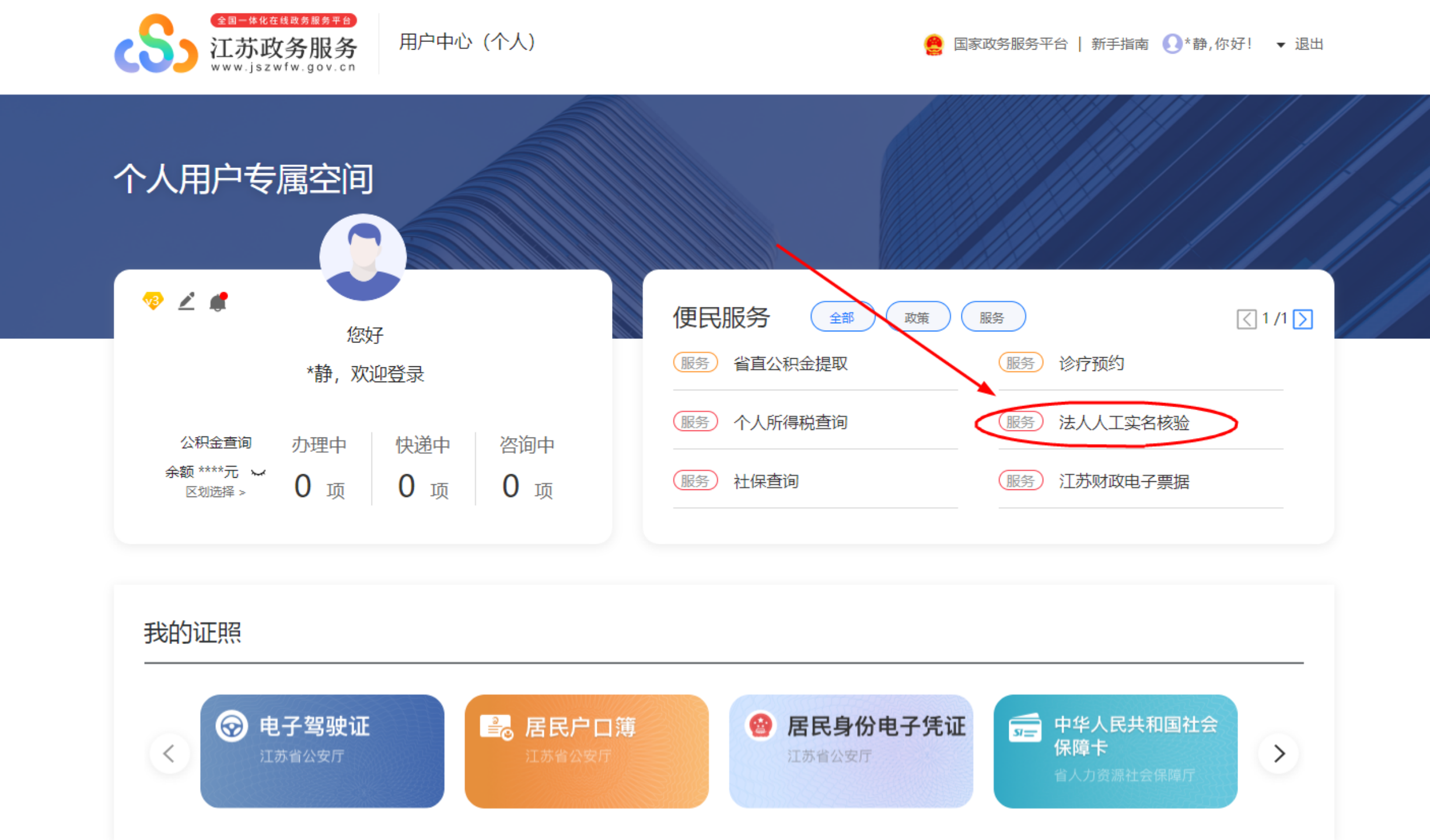Switch to the 政策 filter tab

point(917,317)
